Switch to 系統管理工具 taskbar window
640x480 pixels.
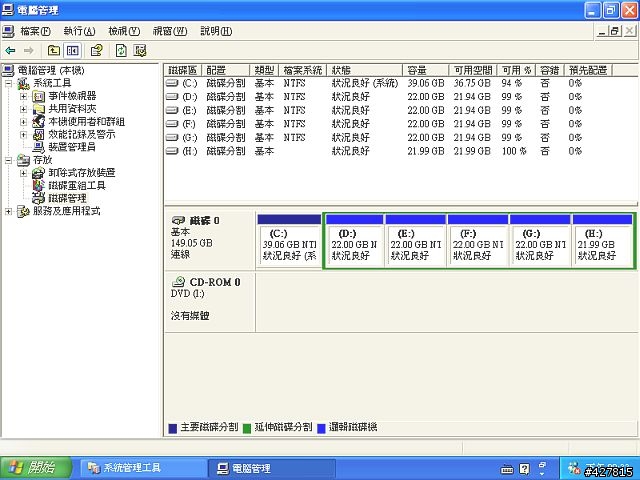tap(143, 468)
